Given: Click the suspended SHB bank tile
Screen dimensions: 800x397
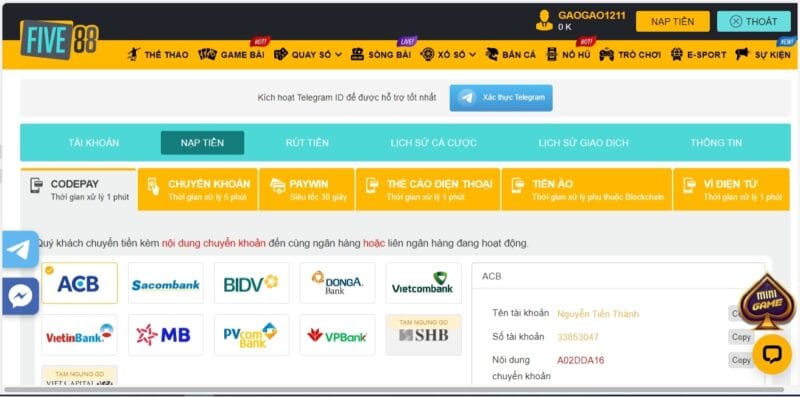Looking at the screenshot, I should click(423, 335).
